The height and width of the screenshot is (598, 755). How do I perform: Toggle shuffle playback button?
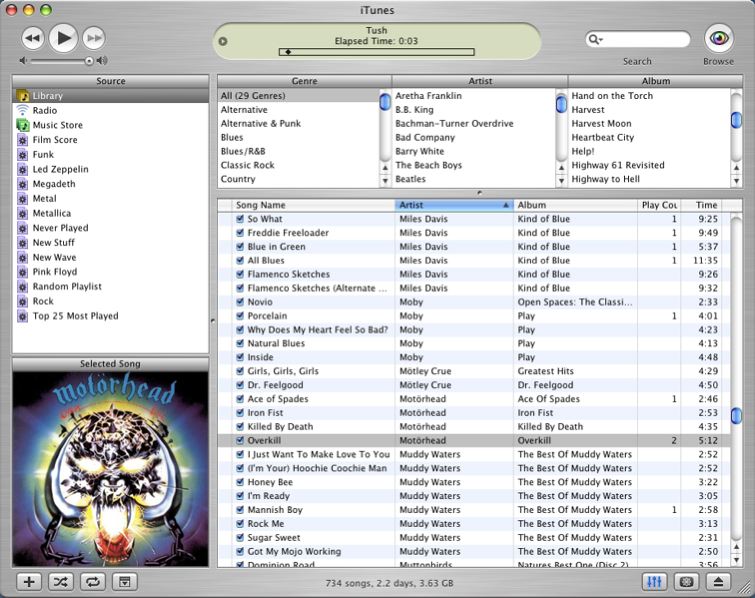[61, 581]
